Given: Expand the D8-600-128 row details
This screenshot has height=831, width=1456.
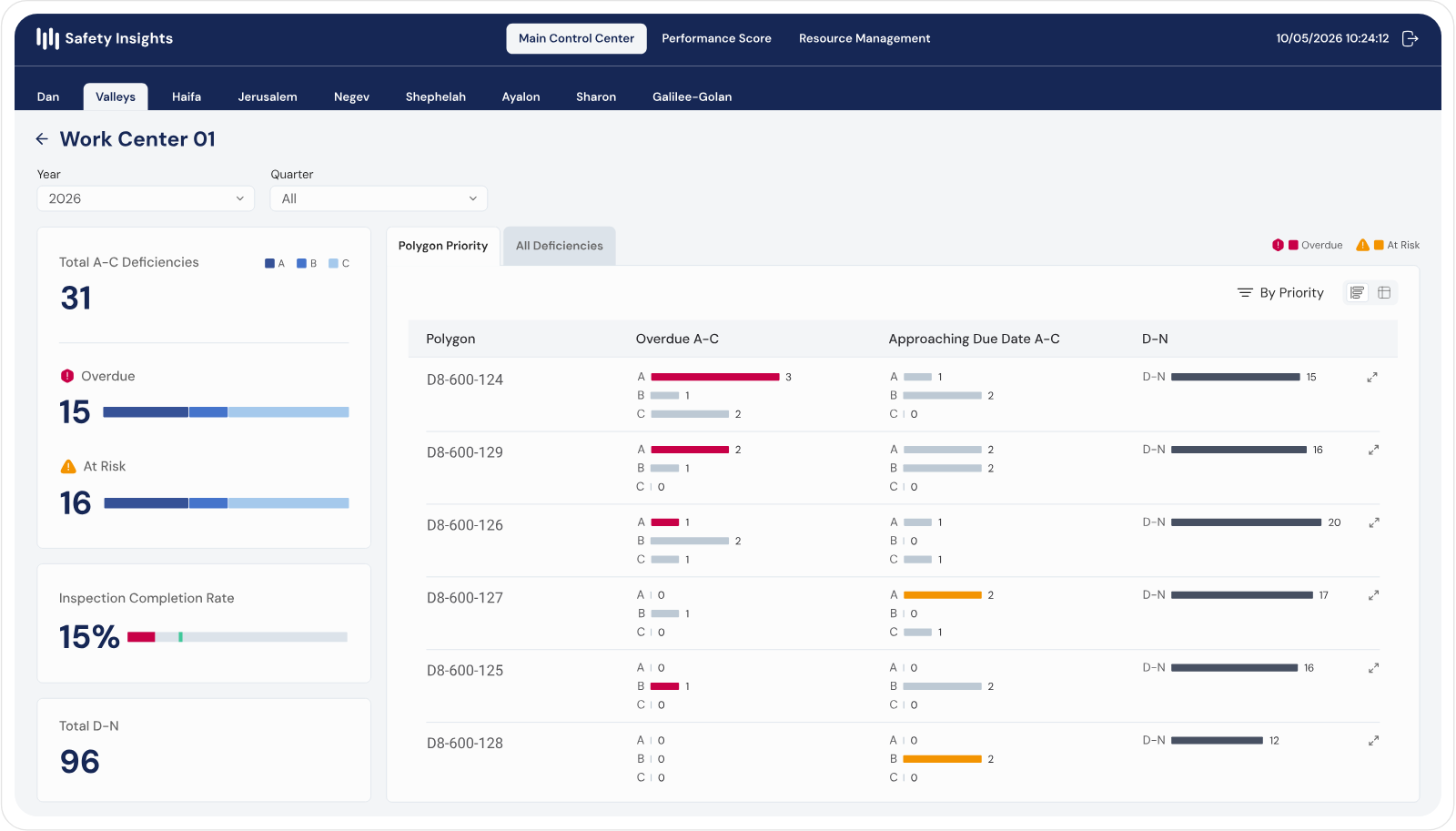Looking at the screenshot, I should click(x=1374, y=741).
